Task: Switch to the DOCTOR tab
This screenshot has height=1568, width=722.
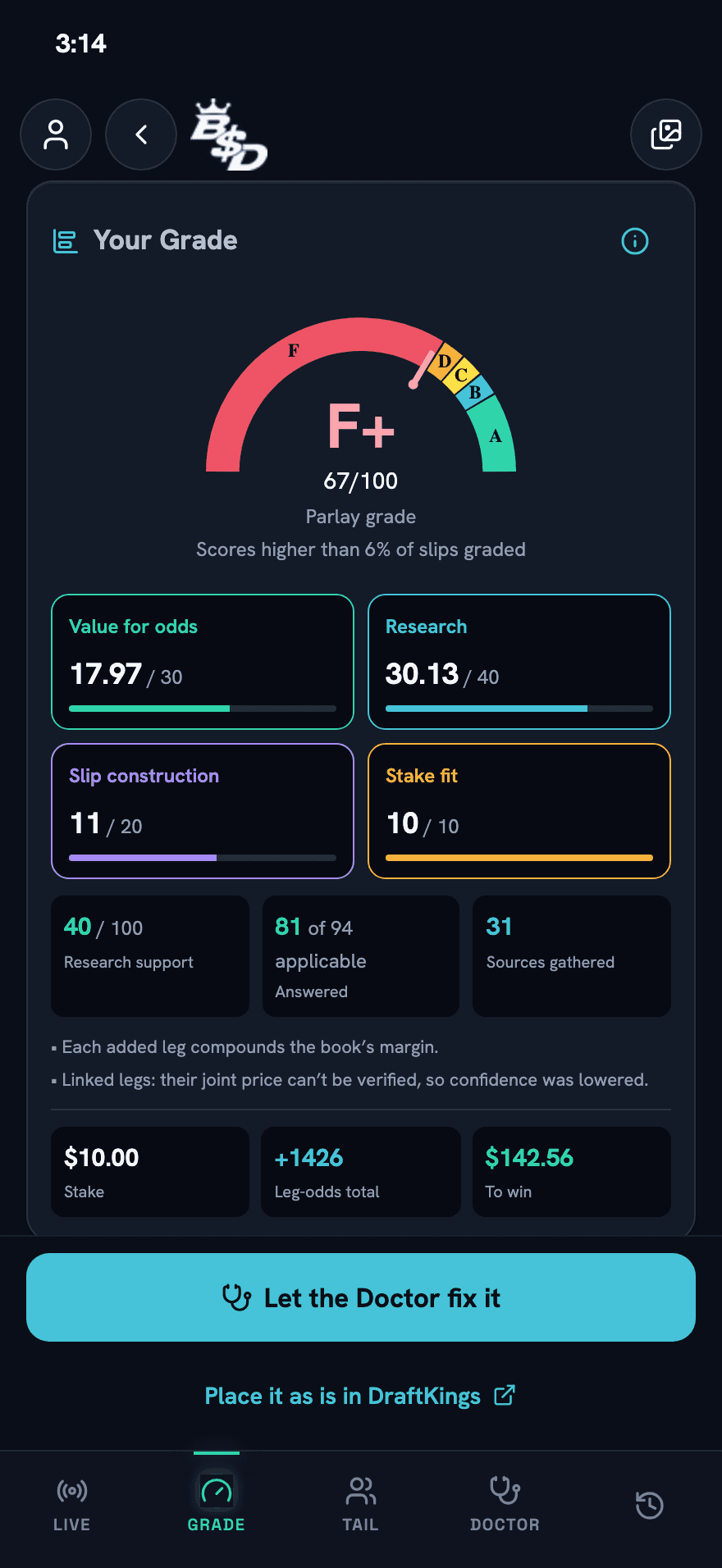Action: click(x=505, y=1505)
